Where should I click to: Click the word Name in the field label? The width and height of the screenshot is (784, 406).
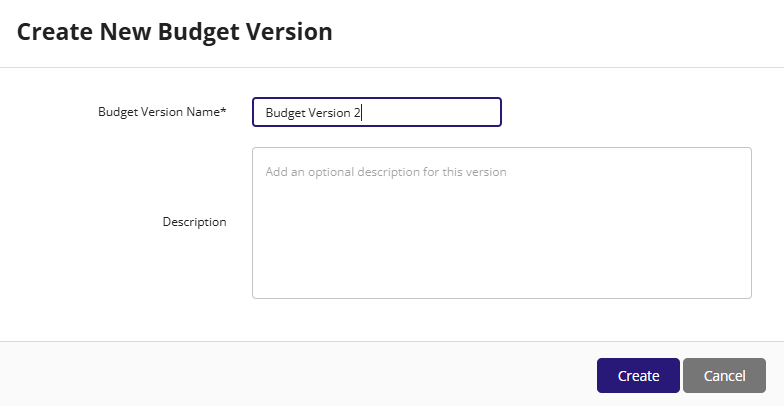coord(202,112)
